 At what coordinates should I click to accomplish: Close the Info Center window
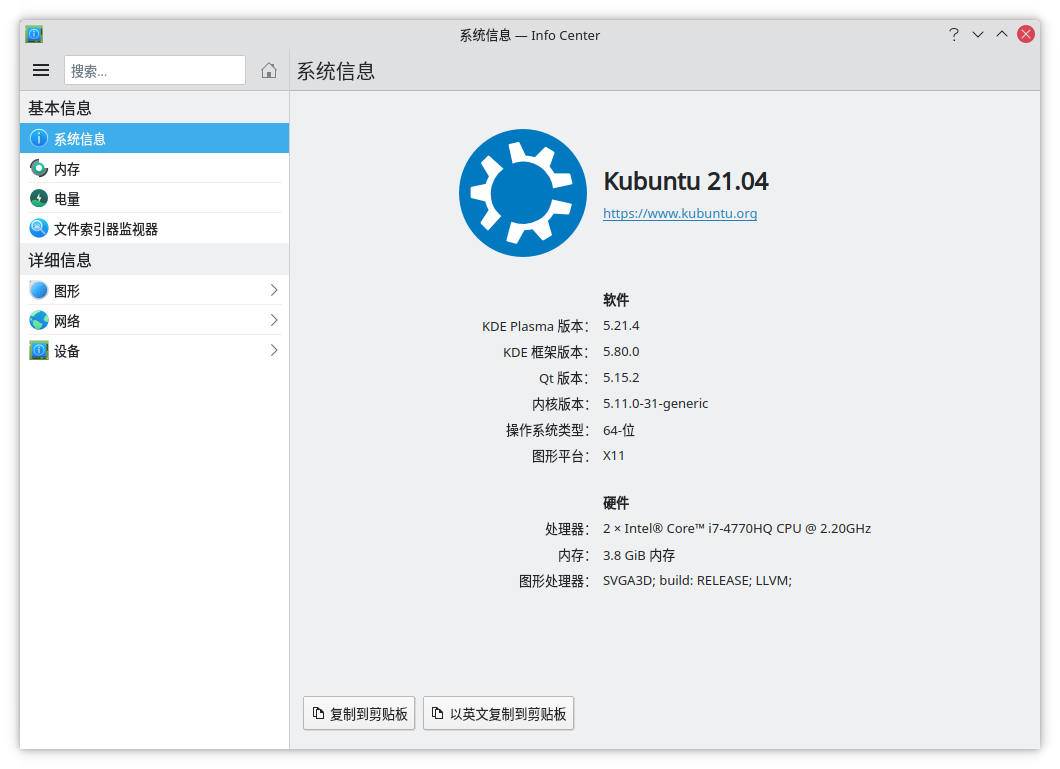(x=1026, y=34)
